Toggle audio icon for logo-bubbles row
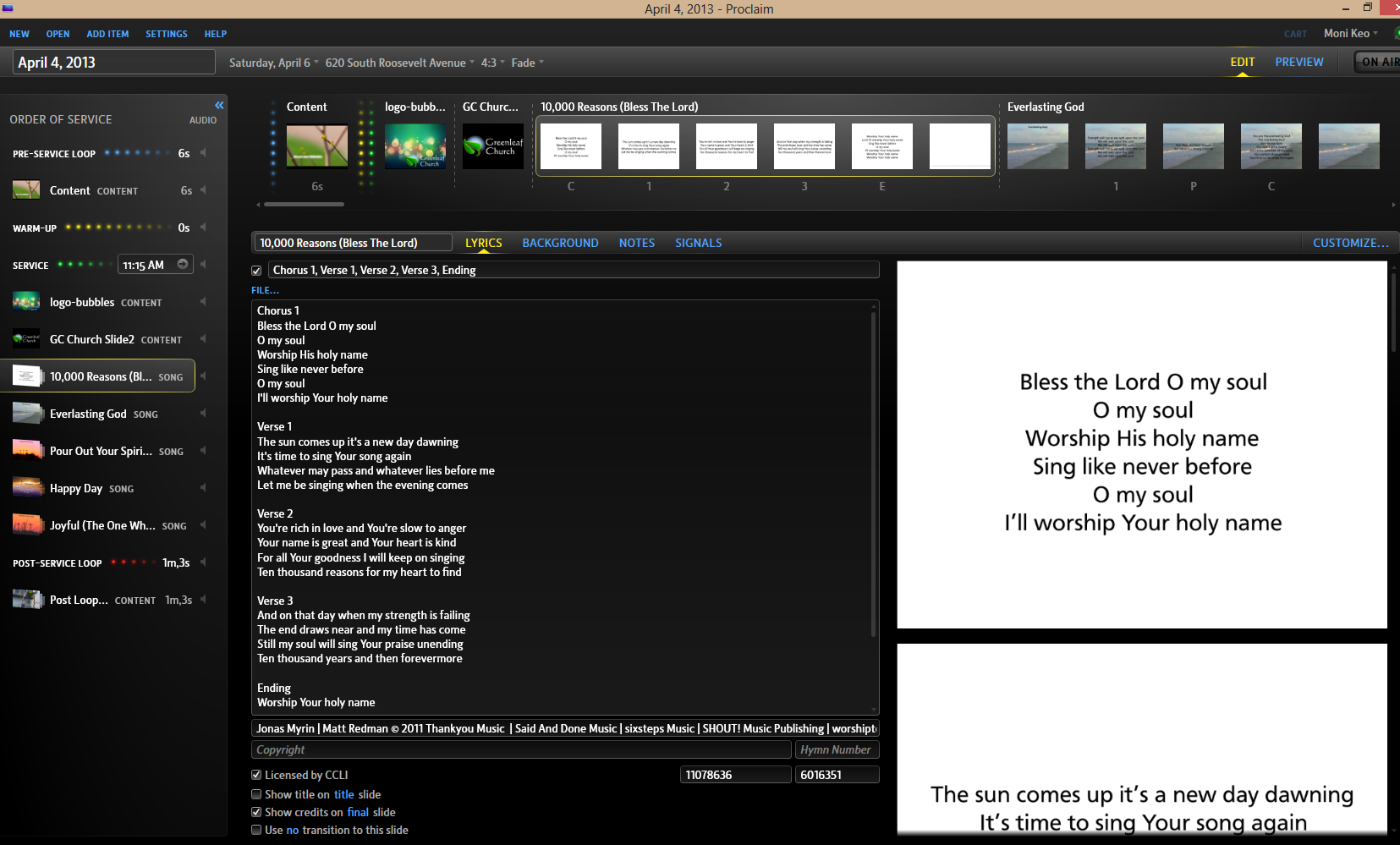The width and height of the screenshot is (1400, 845). pyautogui.click(x=203, y=302)
